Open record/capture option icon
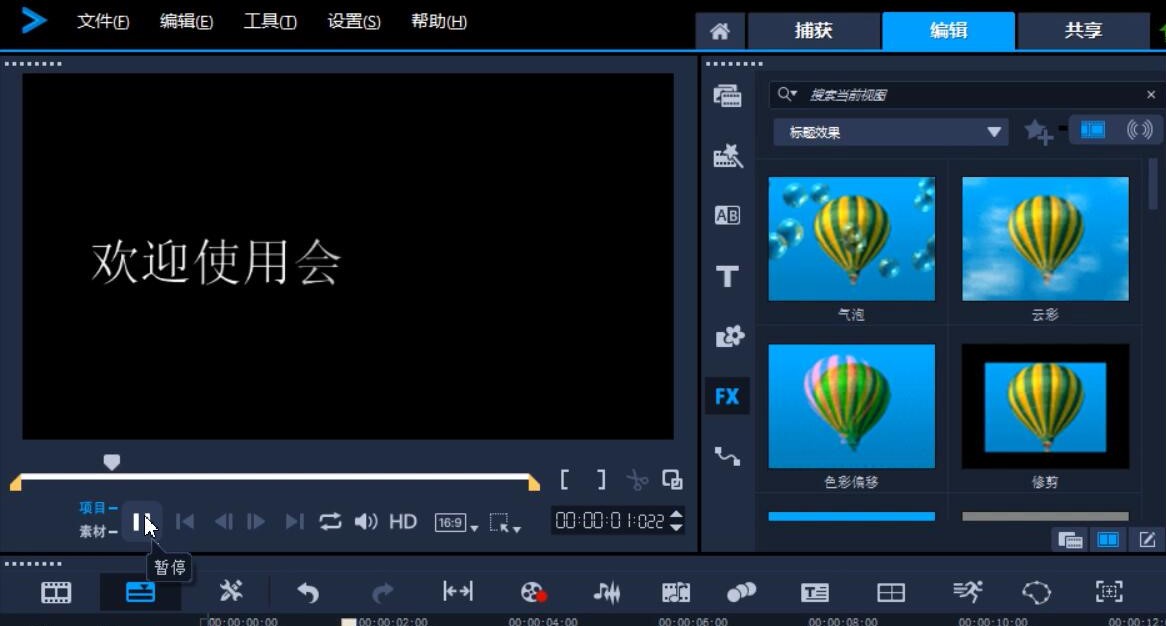Viewport: 1166px width, 626px height. (x=533, y=593)
